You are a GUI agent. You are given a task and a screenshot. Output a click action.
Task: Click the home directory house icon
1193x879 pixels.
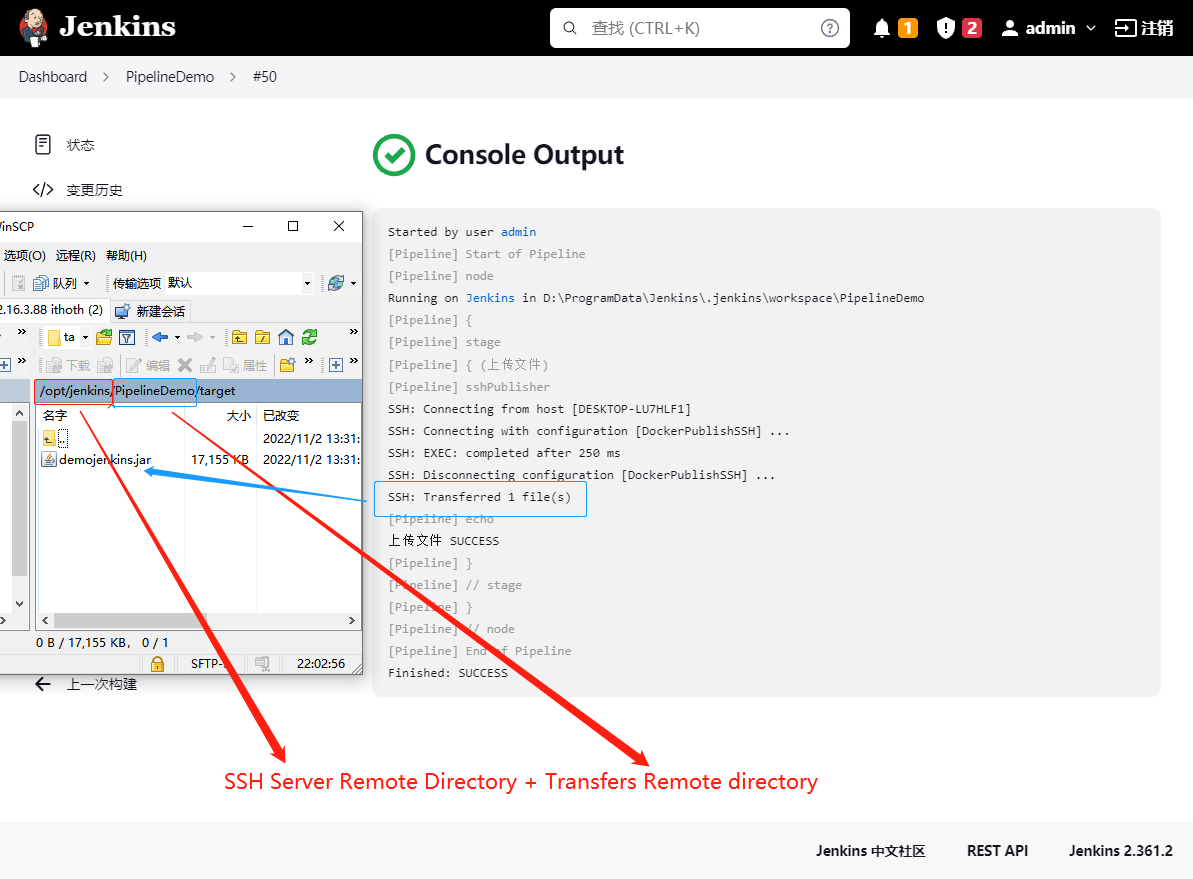pos(286,337)
